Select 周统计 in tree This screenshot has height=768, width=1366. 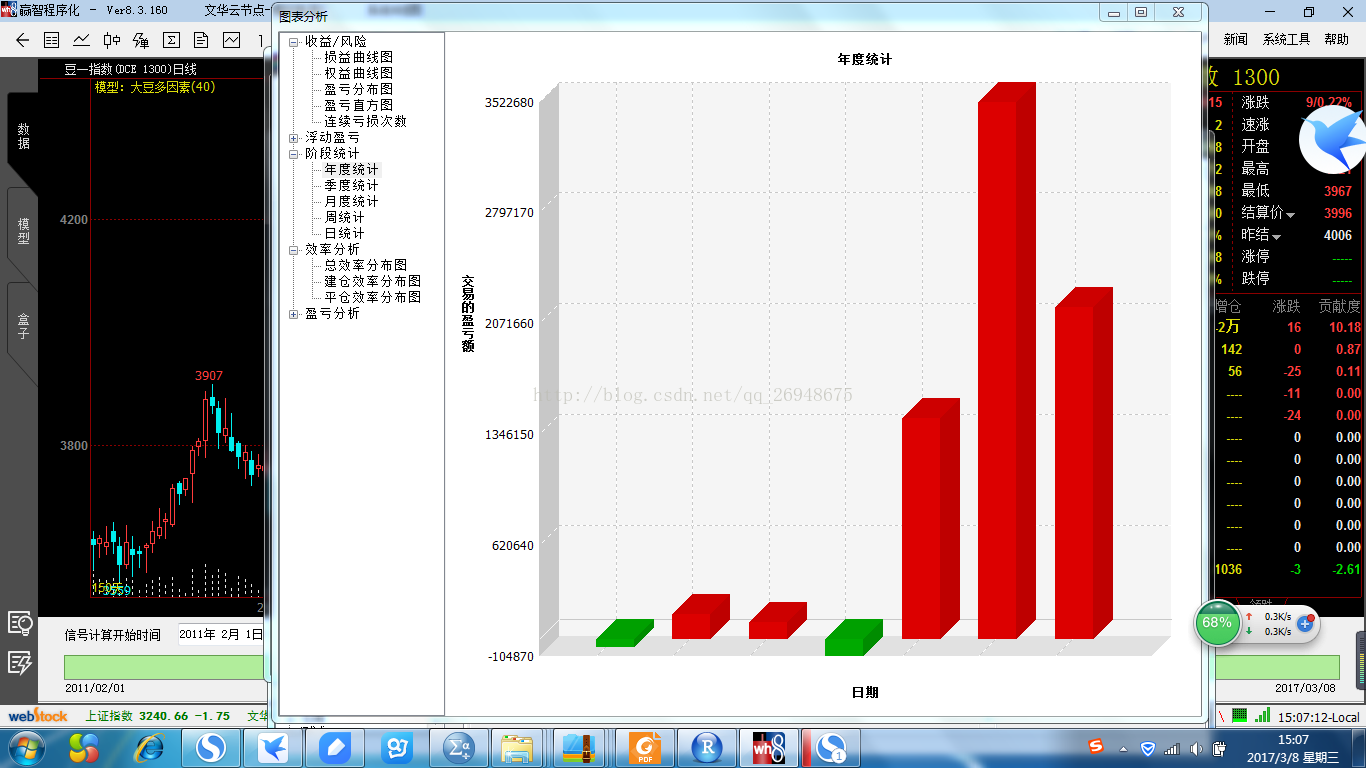(x=344, y=217)
